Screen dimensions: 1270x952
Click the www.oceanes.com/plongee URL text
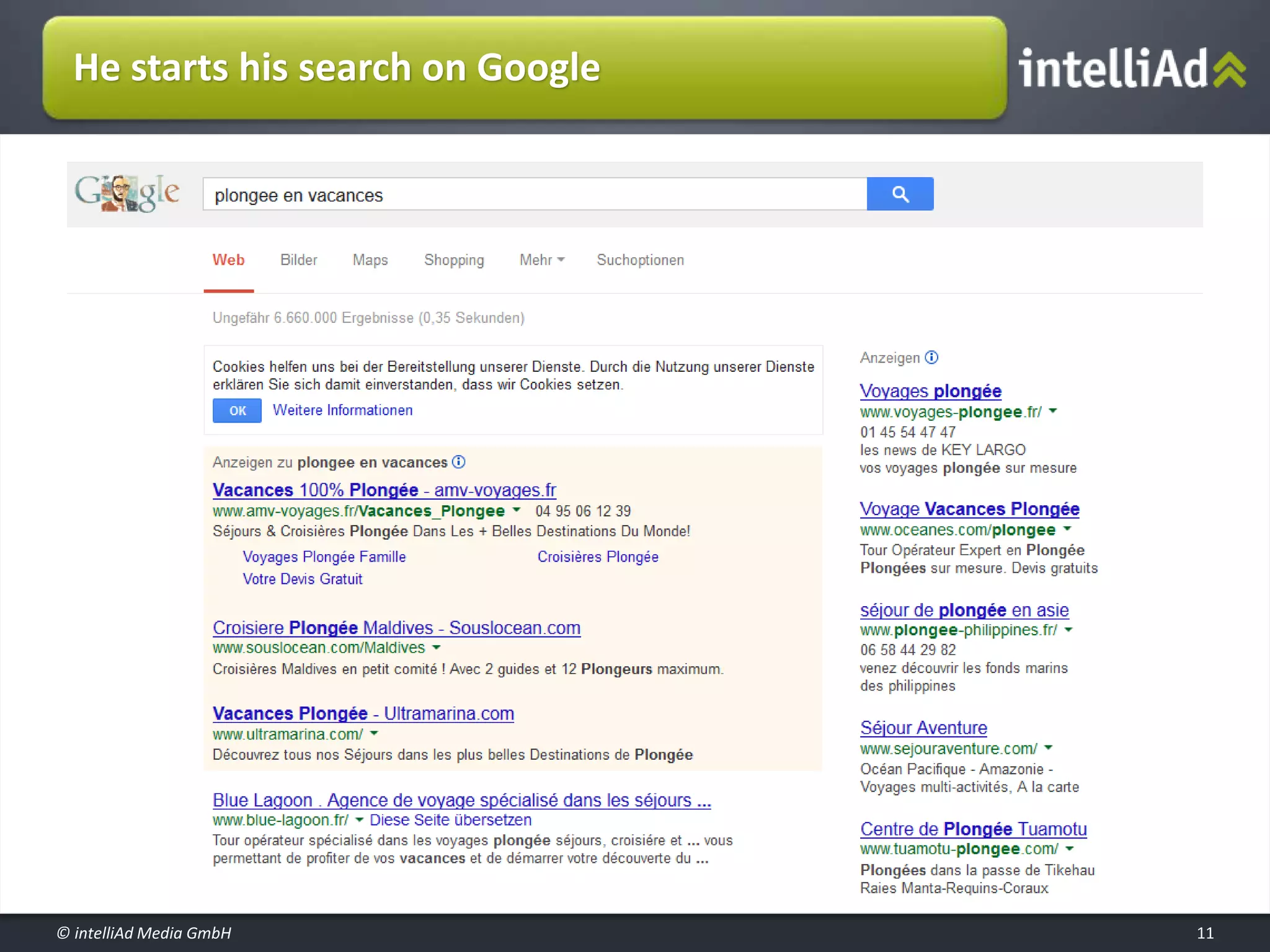pos(958,530)
